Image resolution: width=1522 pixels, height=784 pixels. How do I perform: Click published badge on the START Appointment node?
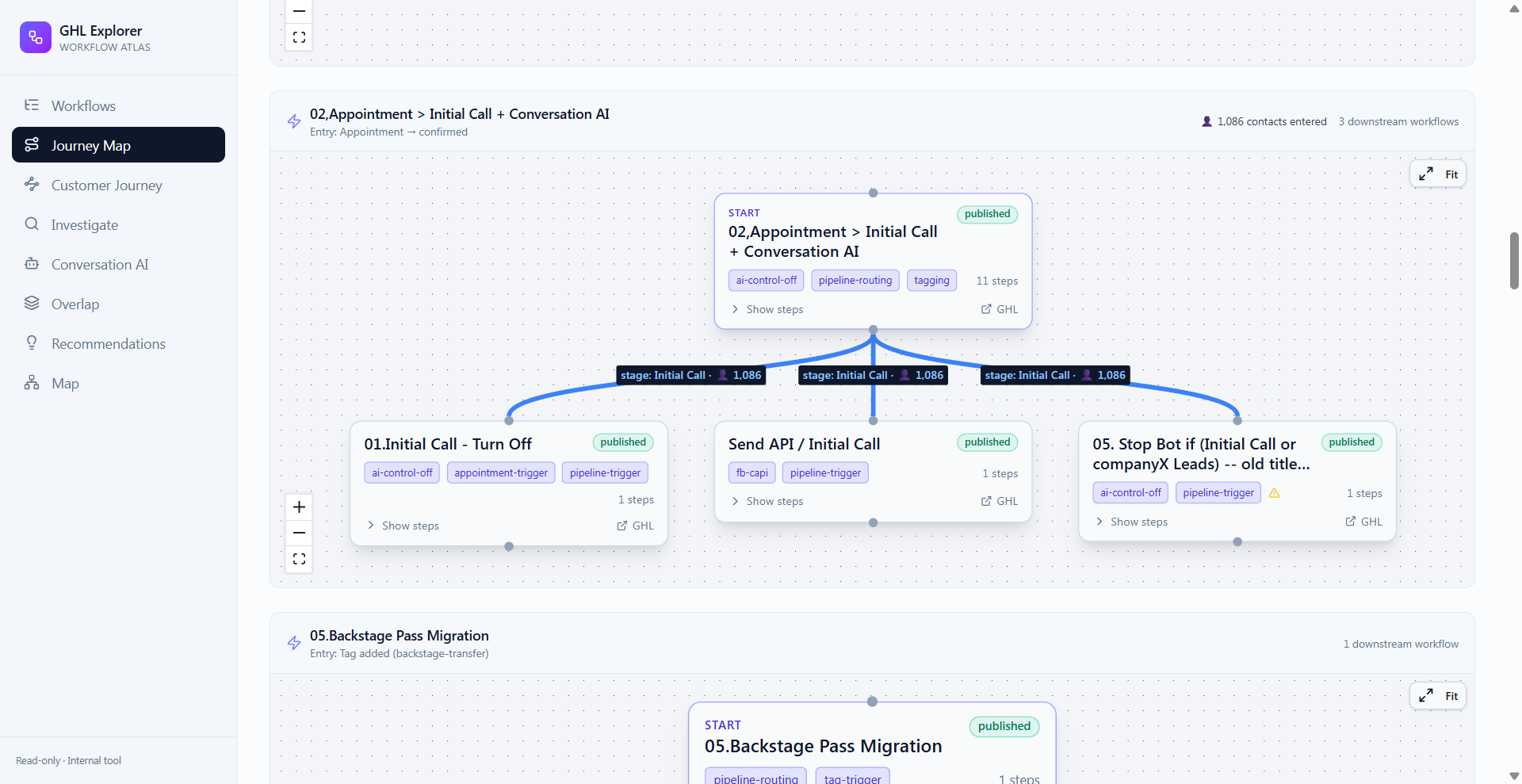[987, 214]
